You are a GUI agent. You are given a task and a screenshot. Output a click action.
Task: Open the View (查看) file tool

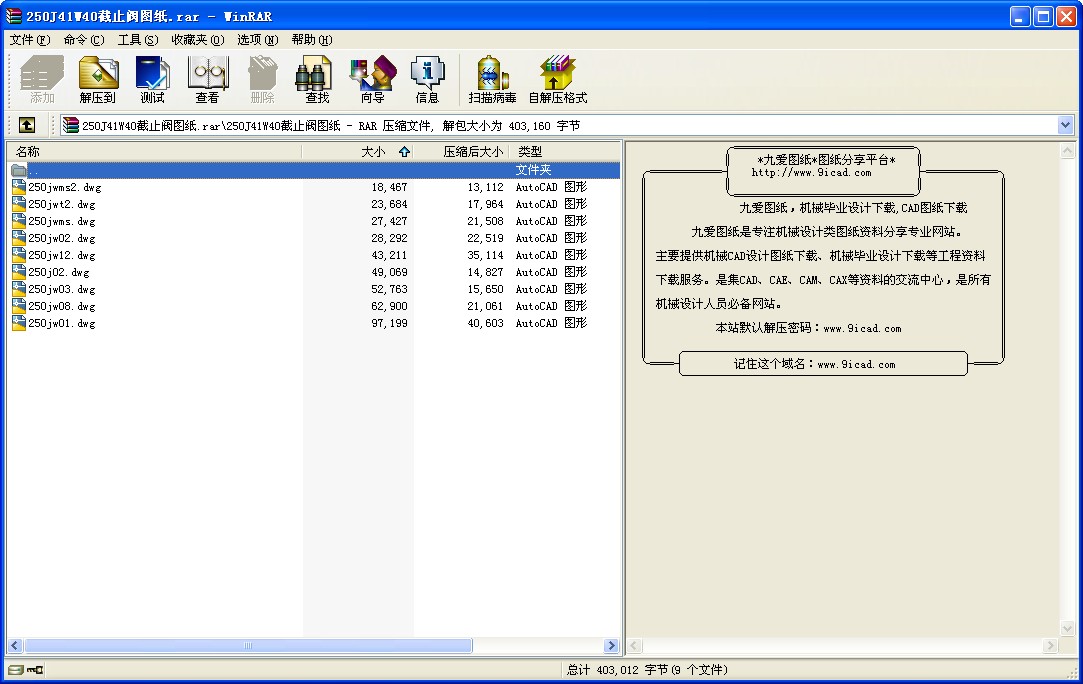207,79
